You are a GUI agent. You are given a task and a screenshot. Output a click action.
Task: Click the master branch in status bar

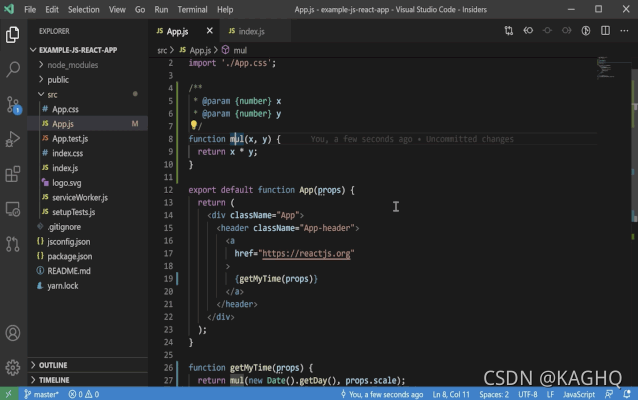tap(42, 394)
